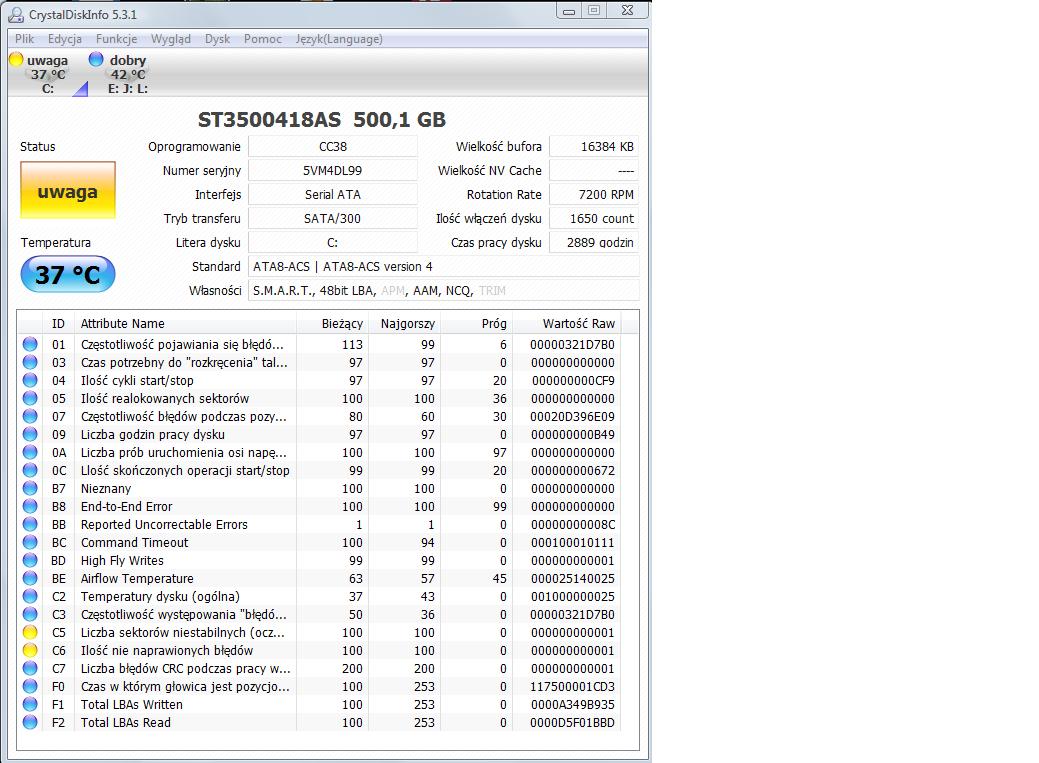Click the firmware field showing CC38

coord(333,147)
